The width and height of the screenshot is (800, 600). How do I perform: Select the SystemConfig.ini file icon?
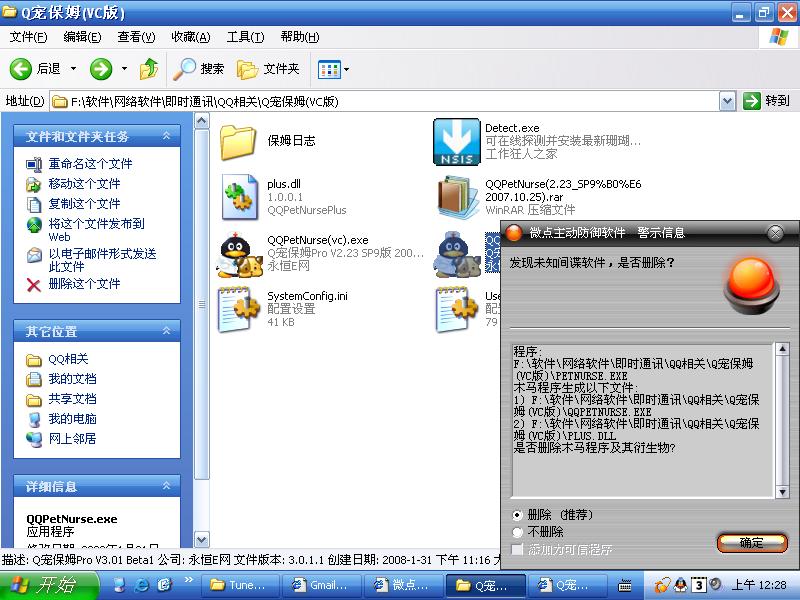[x=239, y=309]
